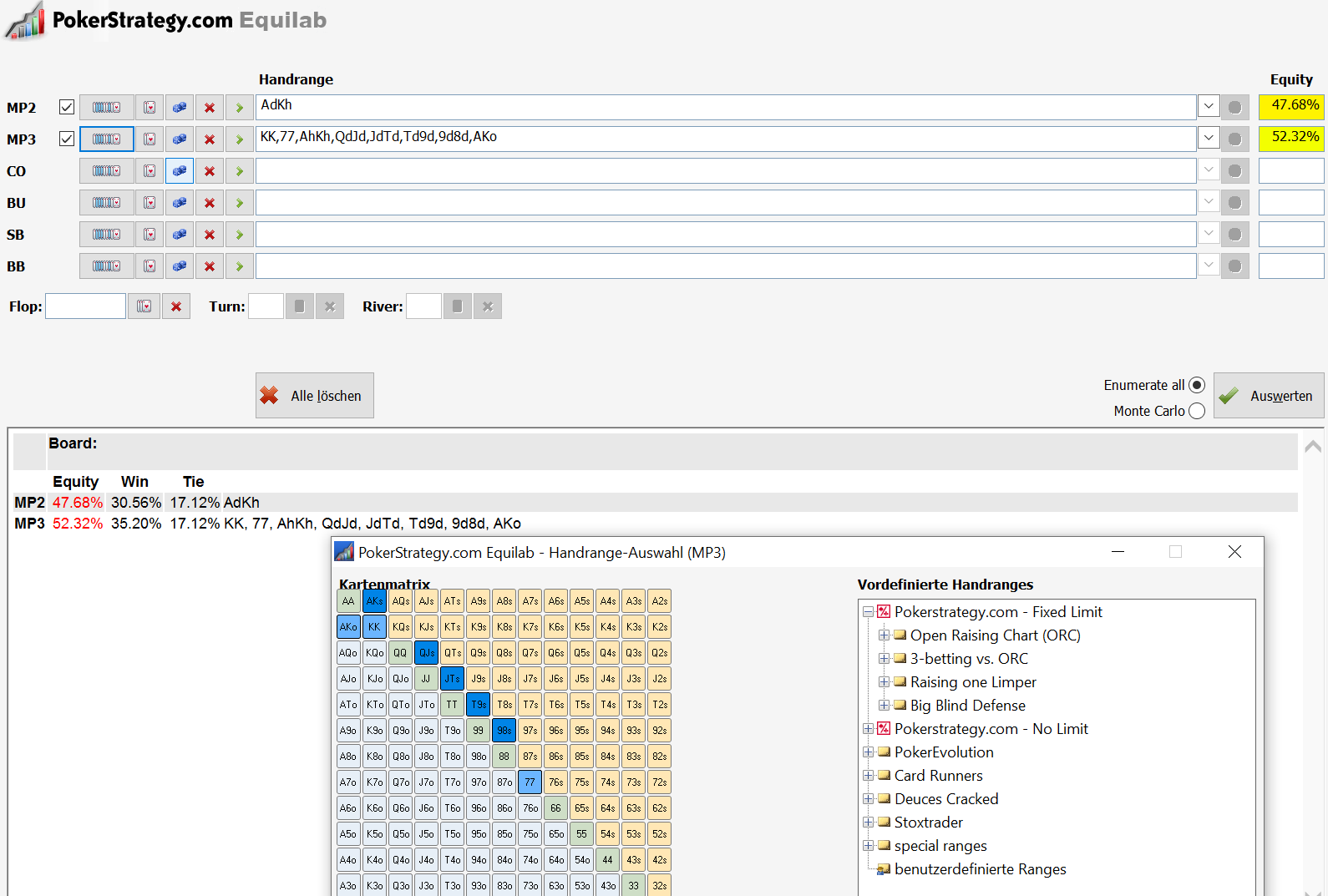Screen dimensions: 1328x896
Task: Toggle JTs in the Kartenmatrix
Action: click(x=452, y=679)
